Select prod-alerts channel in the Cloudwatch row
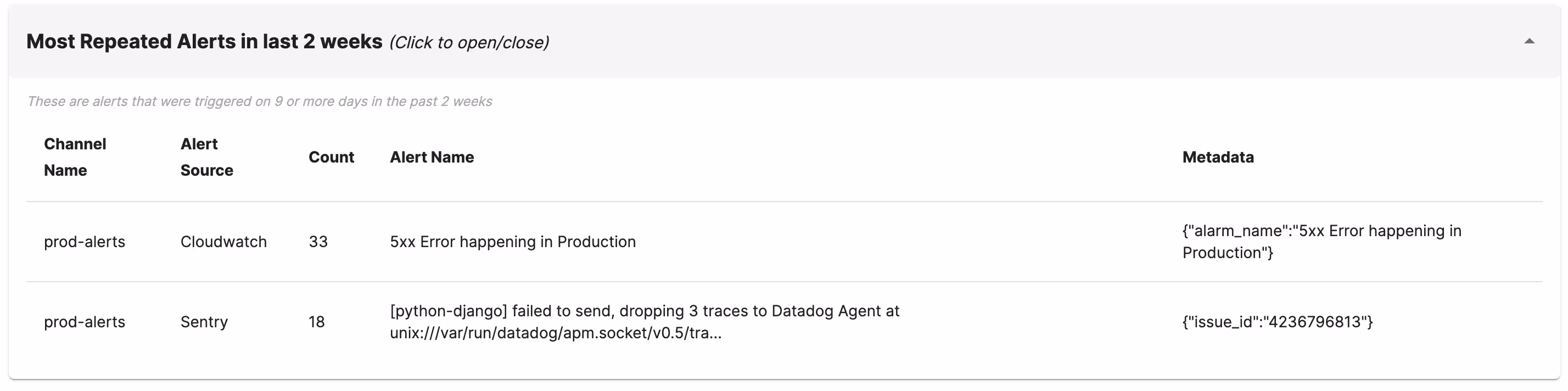This screenshot has height=391, width=1568. [85, 242]
